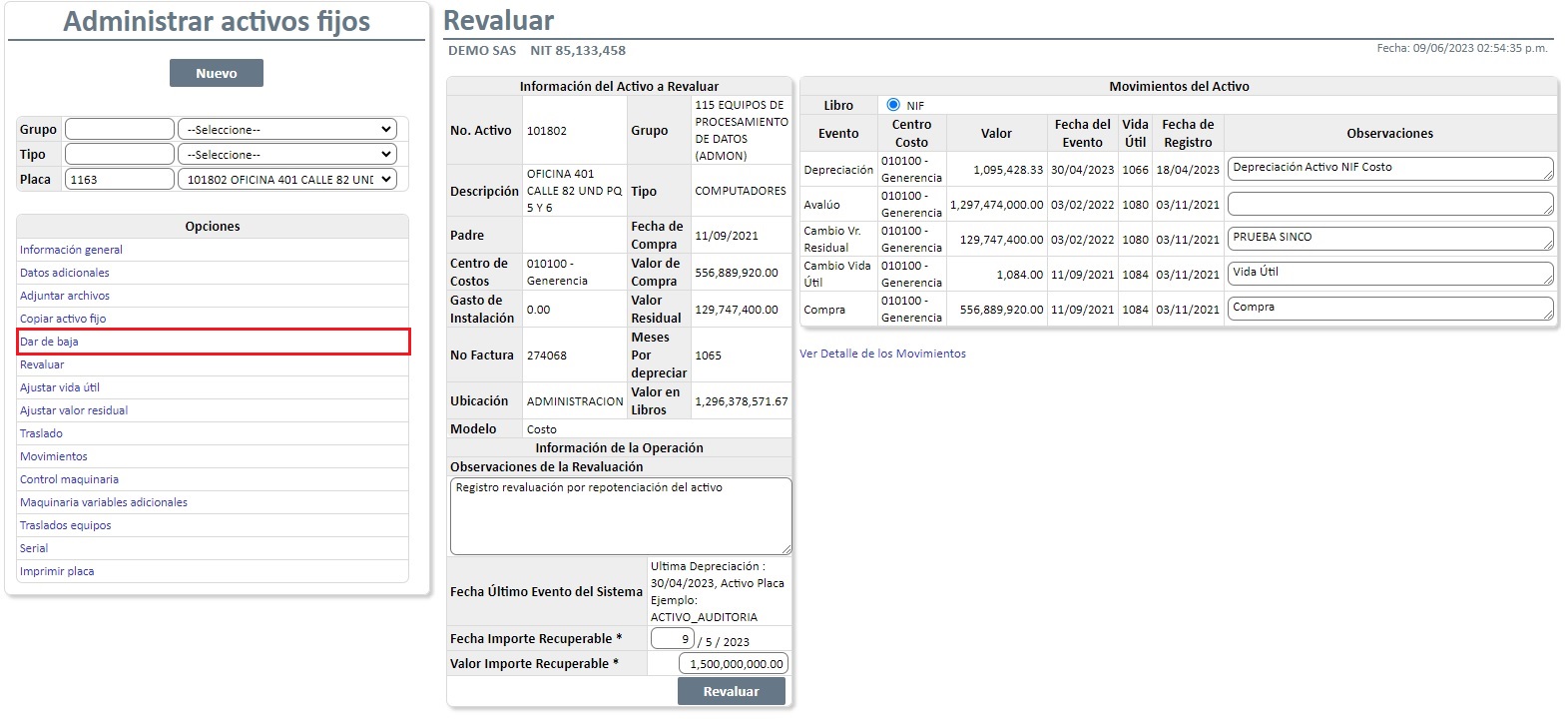This screenshot has height=719, width=1568.
Task: Click the Cambio Vida Útil event cell
Action: (x=837, y=274)
